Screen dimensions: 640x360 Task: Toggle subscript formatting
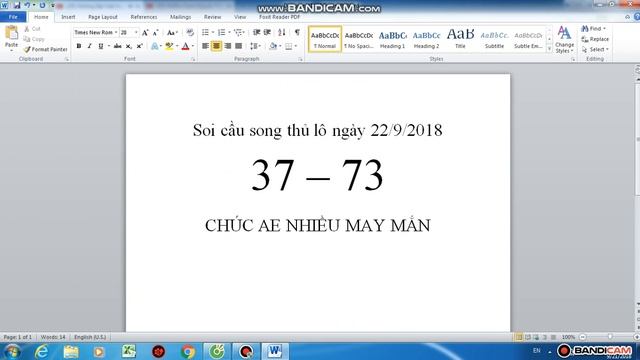129,46
